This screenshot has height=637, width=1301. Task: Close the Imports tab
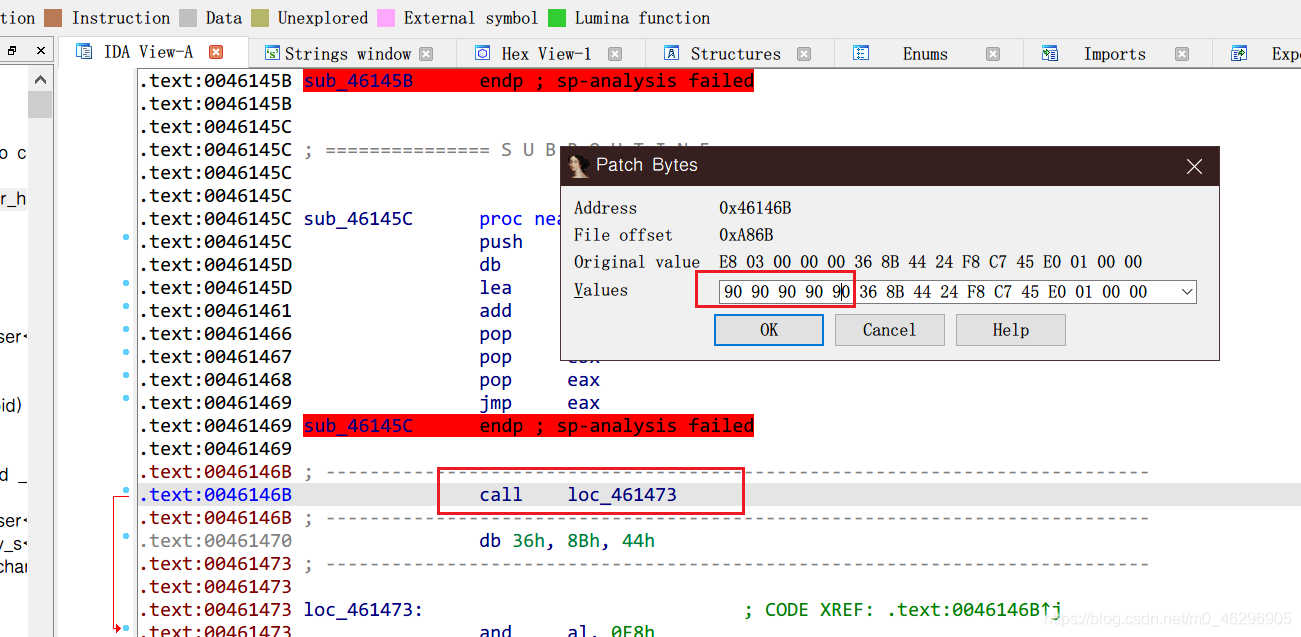(1182, 54)
